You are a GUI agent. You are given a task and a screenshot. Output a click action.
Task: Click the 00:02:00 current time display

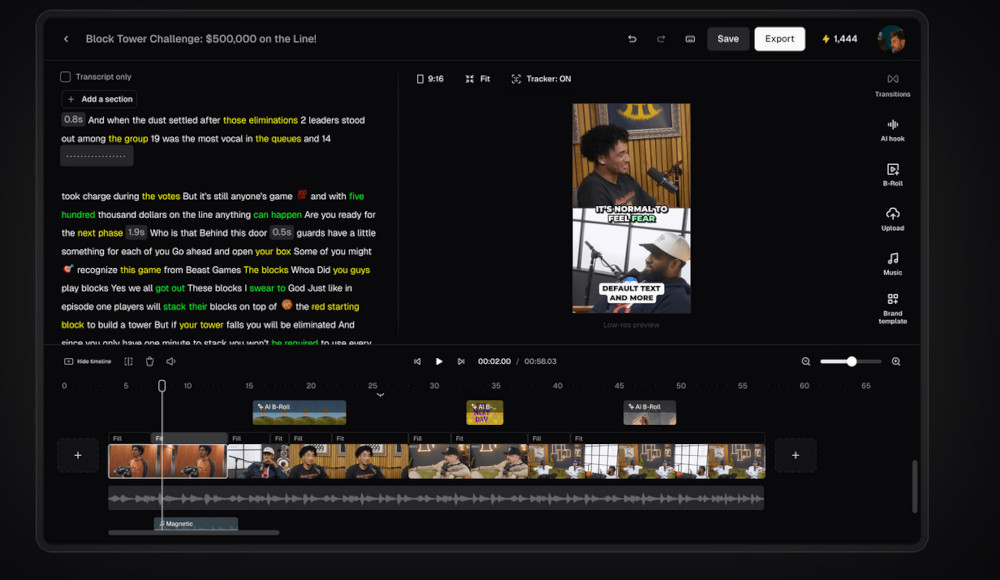pyautogui.click(x=494, y=361)
